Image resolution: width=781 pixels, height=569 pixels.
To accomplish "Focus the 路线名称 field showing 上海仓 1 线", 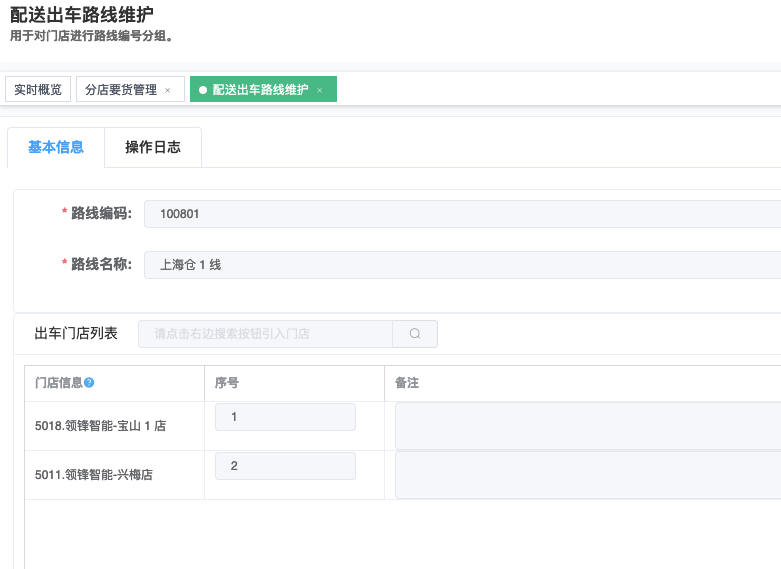I will point(462,265).
